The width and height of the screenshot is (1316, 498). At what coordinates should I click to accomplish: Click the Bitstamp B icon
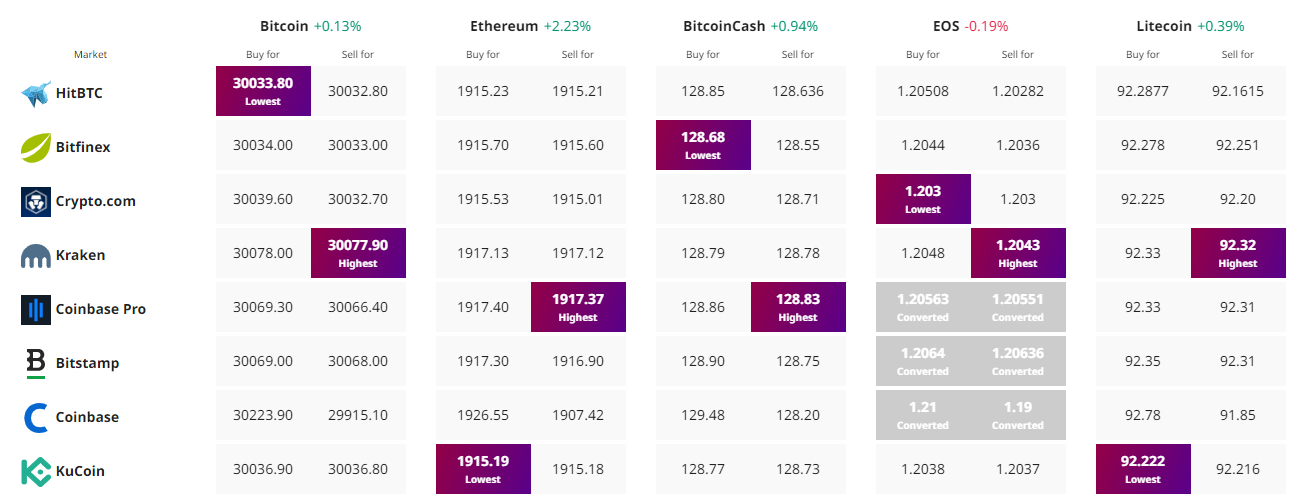[36, 363]
